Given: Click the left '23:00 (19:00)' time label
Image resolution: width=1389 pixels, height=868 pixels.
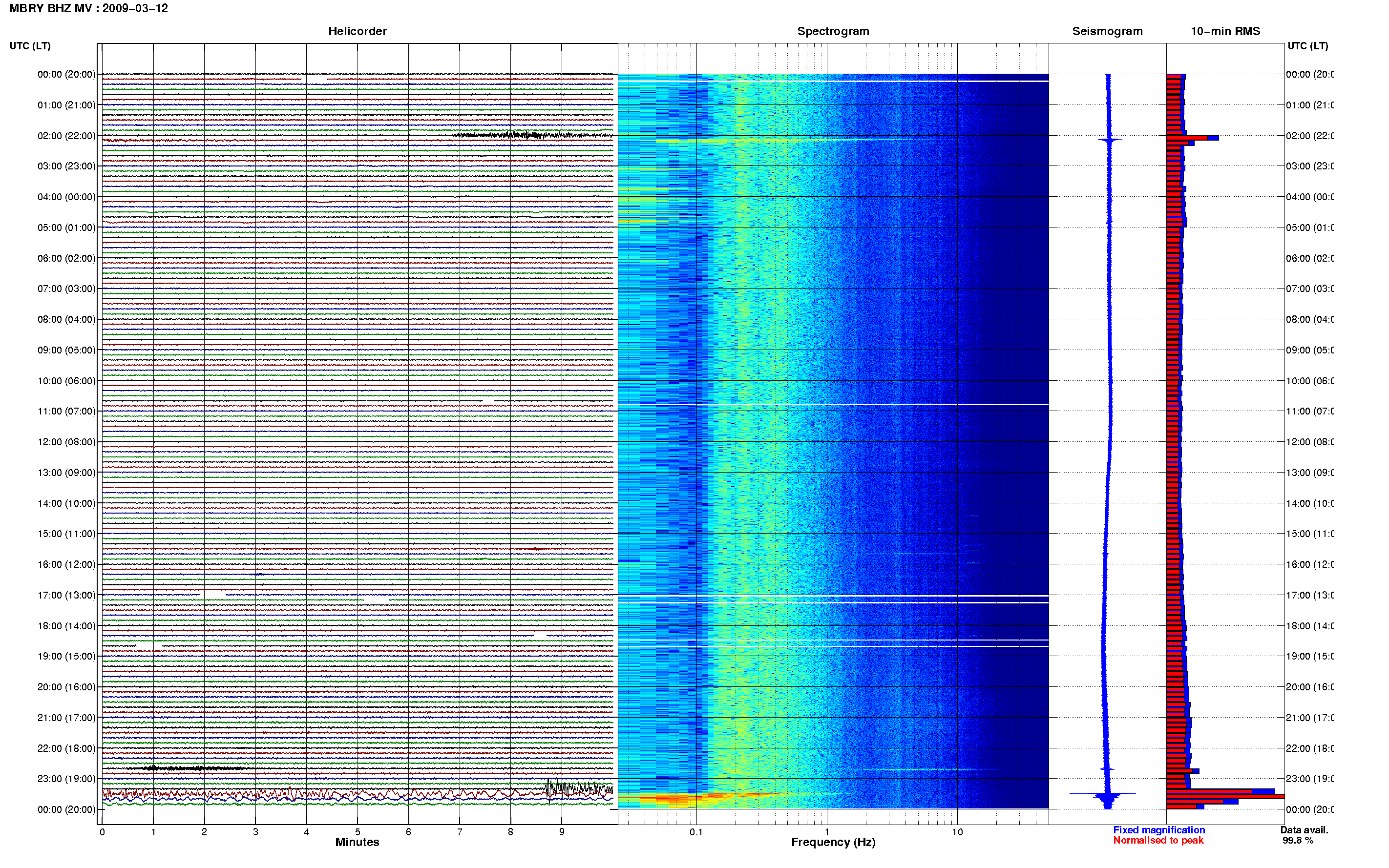Looking at the screenshot, I should point(66,779).
